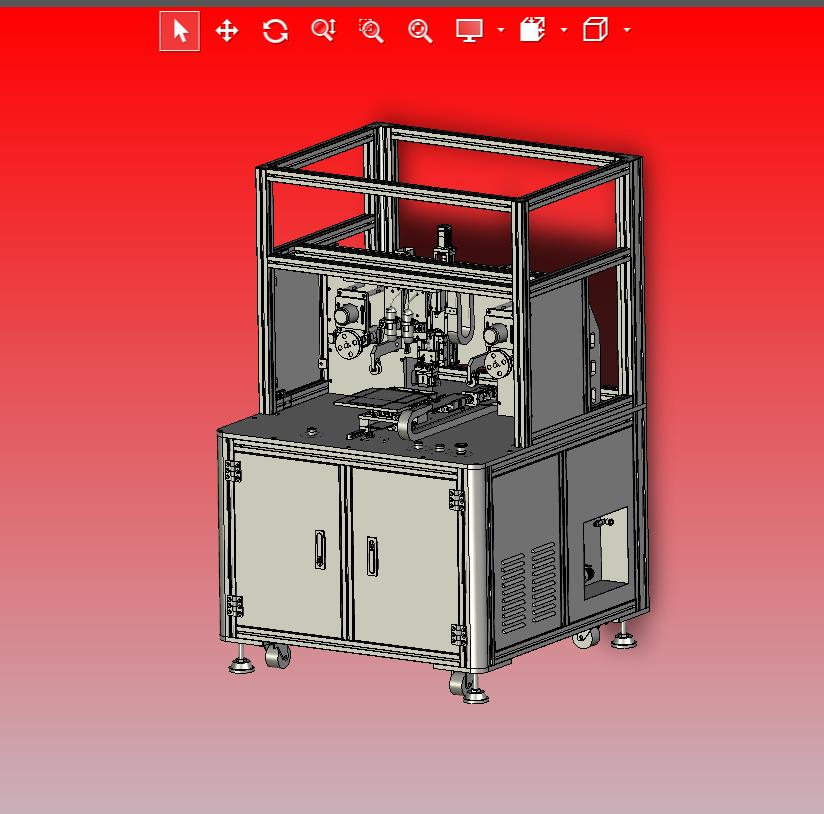Expand the display mode dropdown arrow

501,30
